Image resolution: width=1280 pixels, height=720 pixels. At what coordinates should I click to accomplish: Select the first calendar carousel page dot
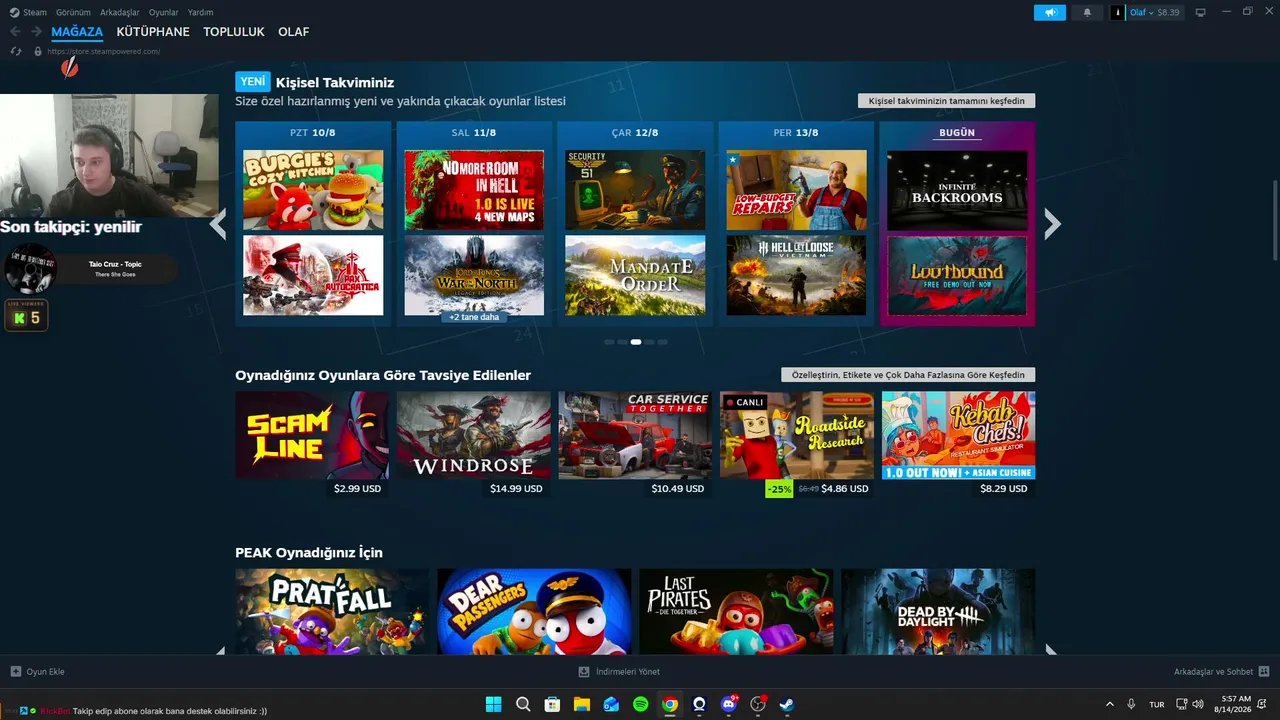click(x=609, y=342)
